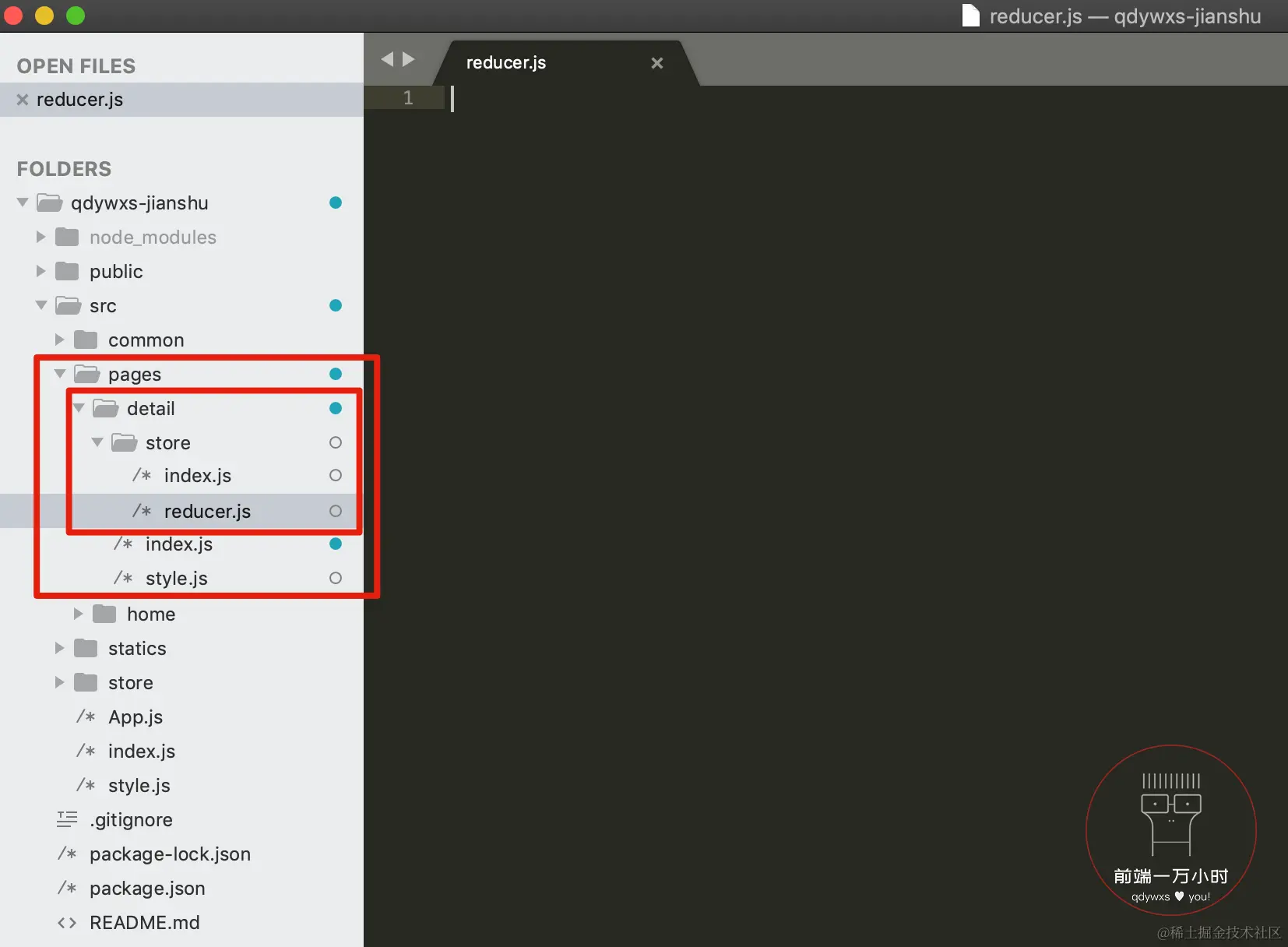Click the document icon in the title bar

(970, 16)
